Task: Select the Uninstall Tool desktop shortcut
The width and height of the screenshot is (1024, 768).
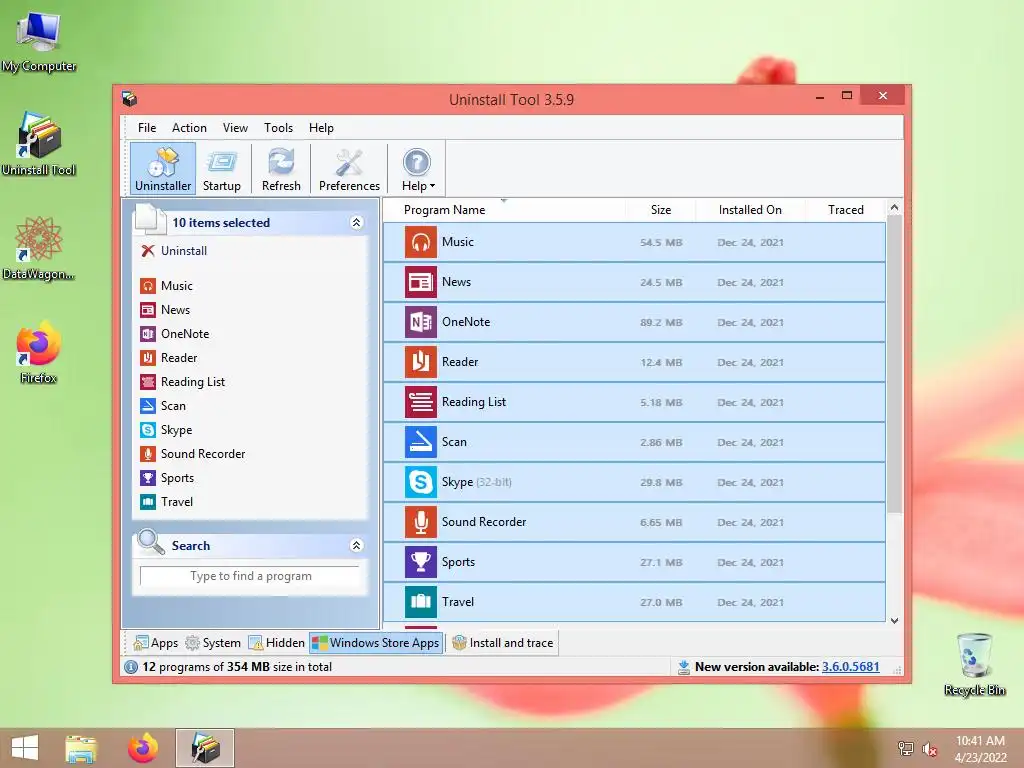Action: pos(39,145)
